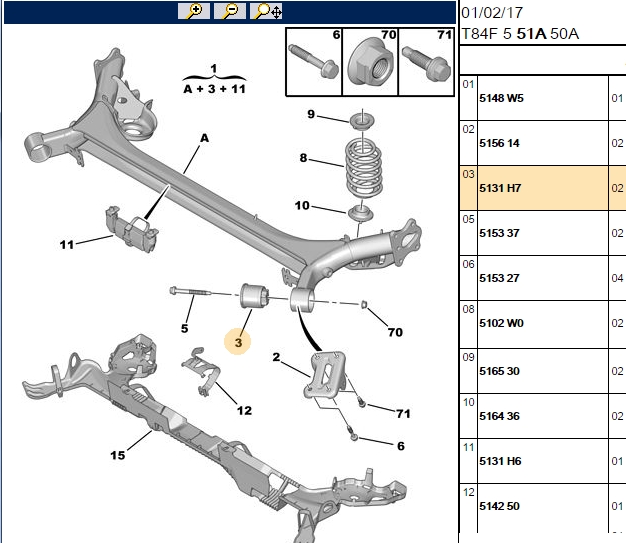
Task: Select the zoom-and-pan magnifier tool
Action: click(266, 11)
